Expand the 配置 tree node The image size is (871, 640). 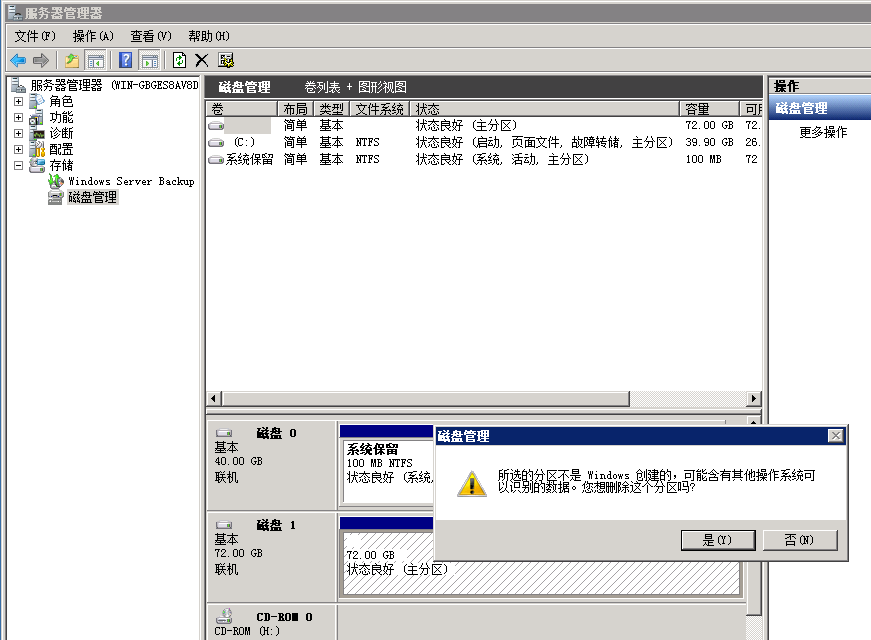(18, 149)
